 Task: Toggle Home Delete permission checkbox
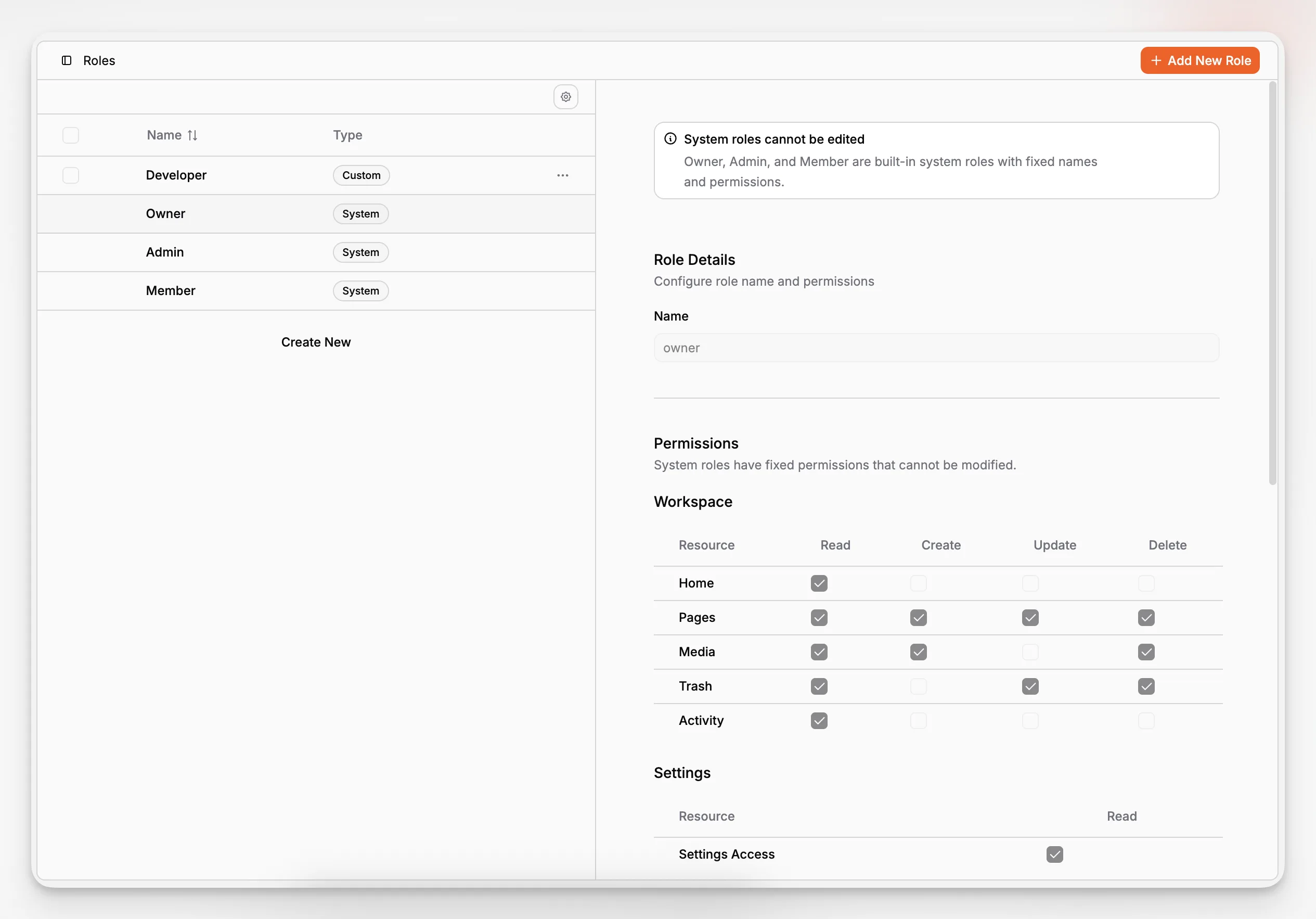click(1146, 583)
